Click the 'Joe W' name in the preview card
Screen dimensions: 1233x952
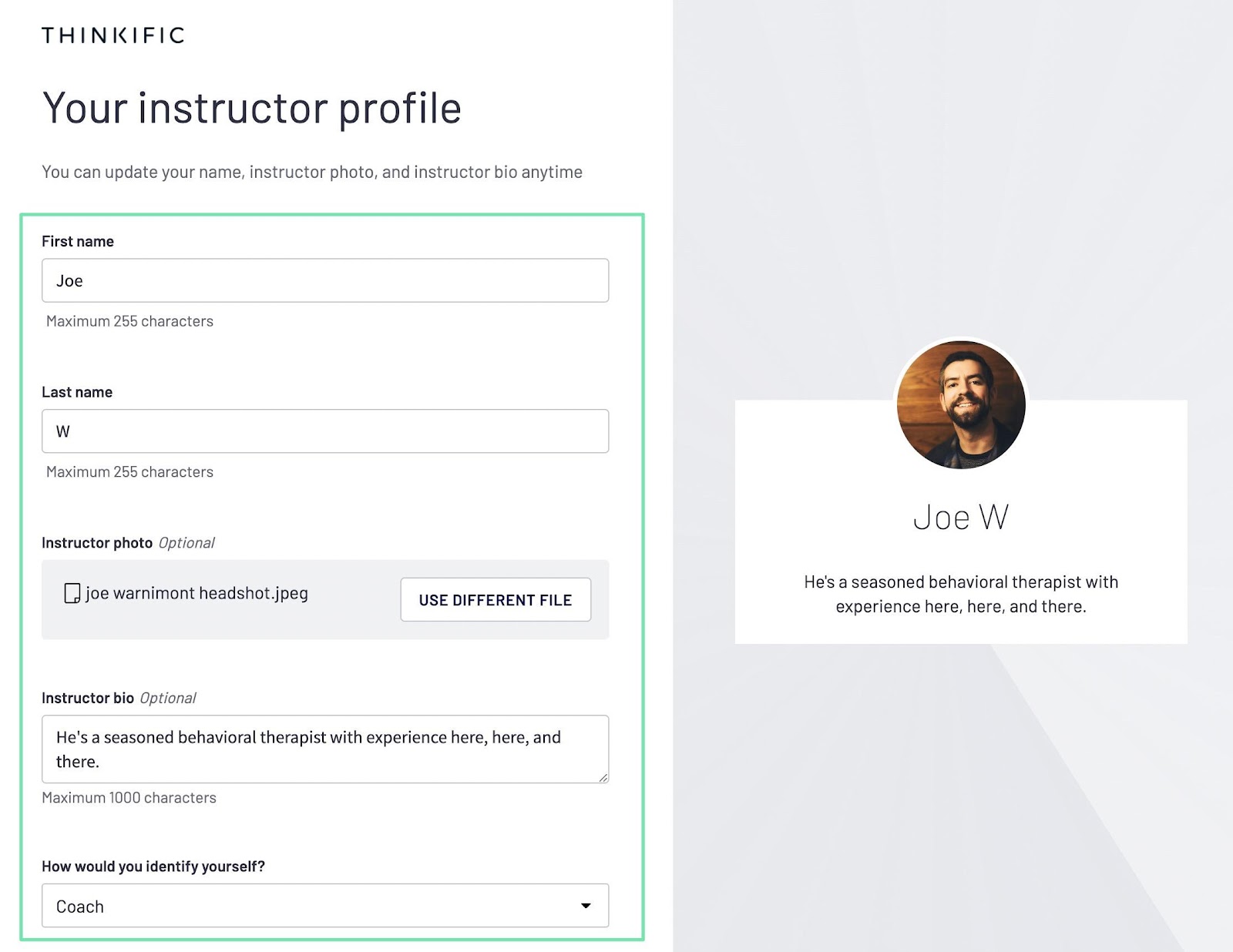coord(960,517)
